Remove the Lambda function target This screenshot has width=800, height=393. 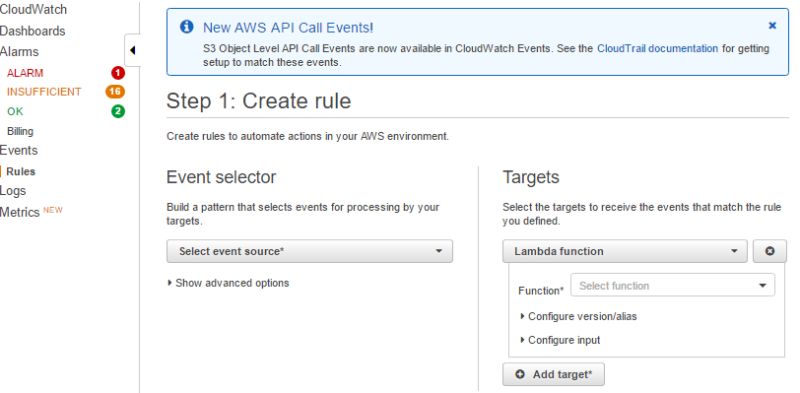(x=769, y=251)
